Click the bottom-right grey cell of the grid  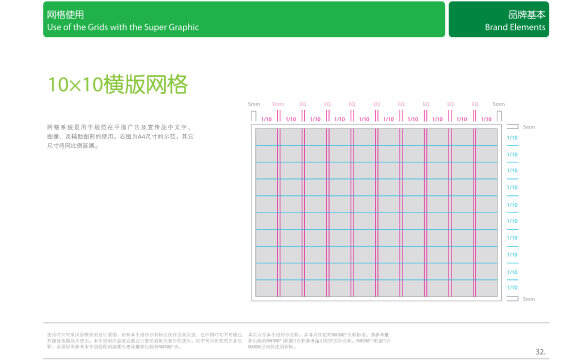(x=487, y=288)
